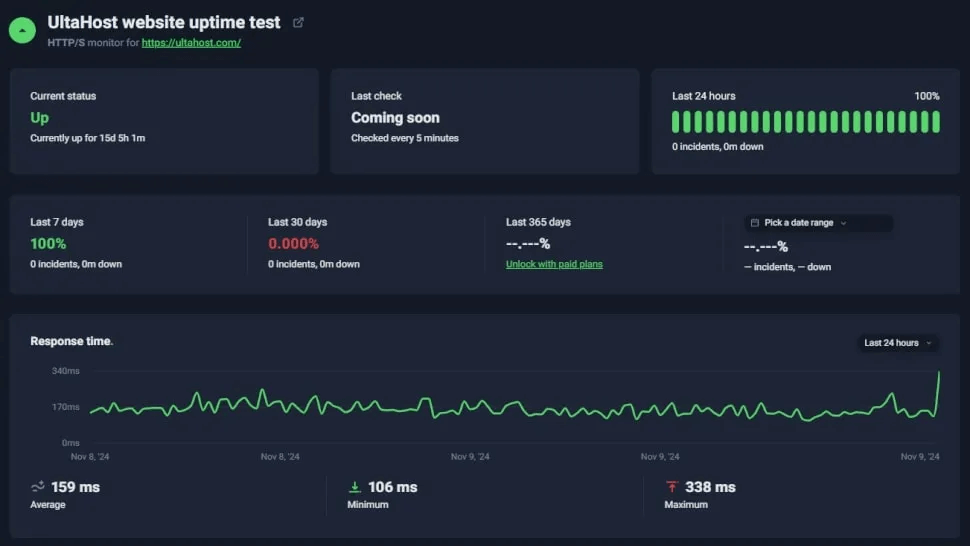Click the green Up status text
This screenshot has width=970, height=546.
[x=40, y=117]
